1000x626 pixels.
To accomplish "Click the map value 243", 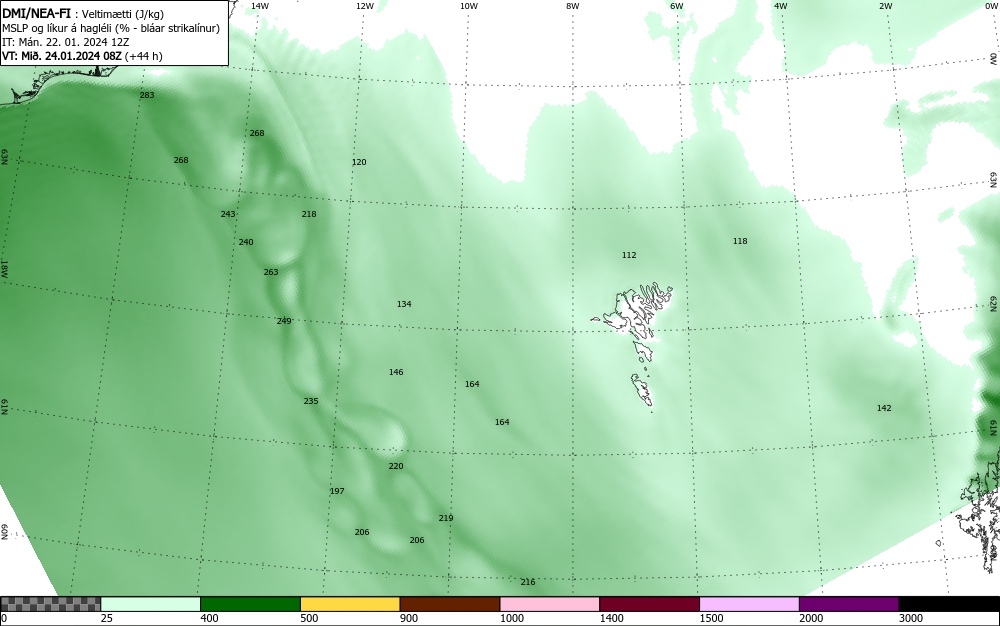I will click(228, 214).
